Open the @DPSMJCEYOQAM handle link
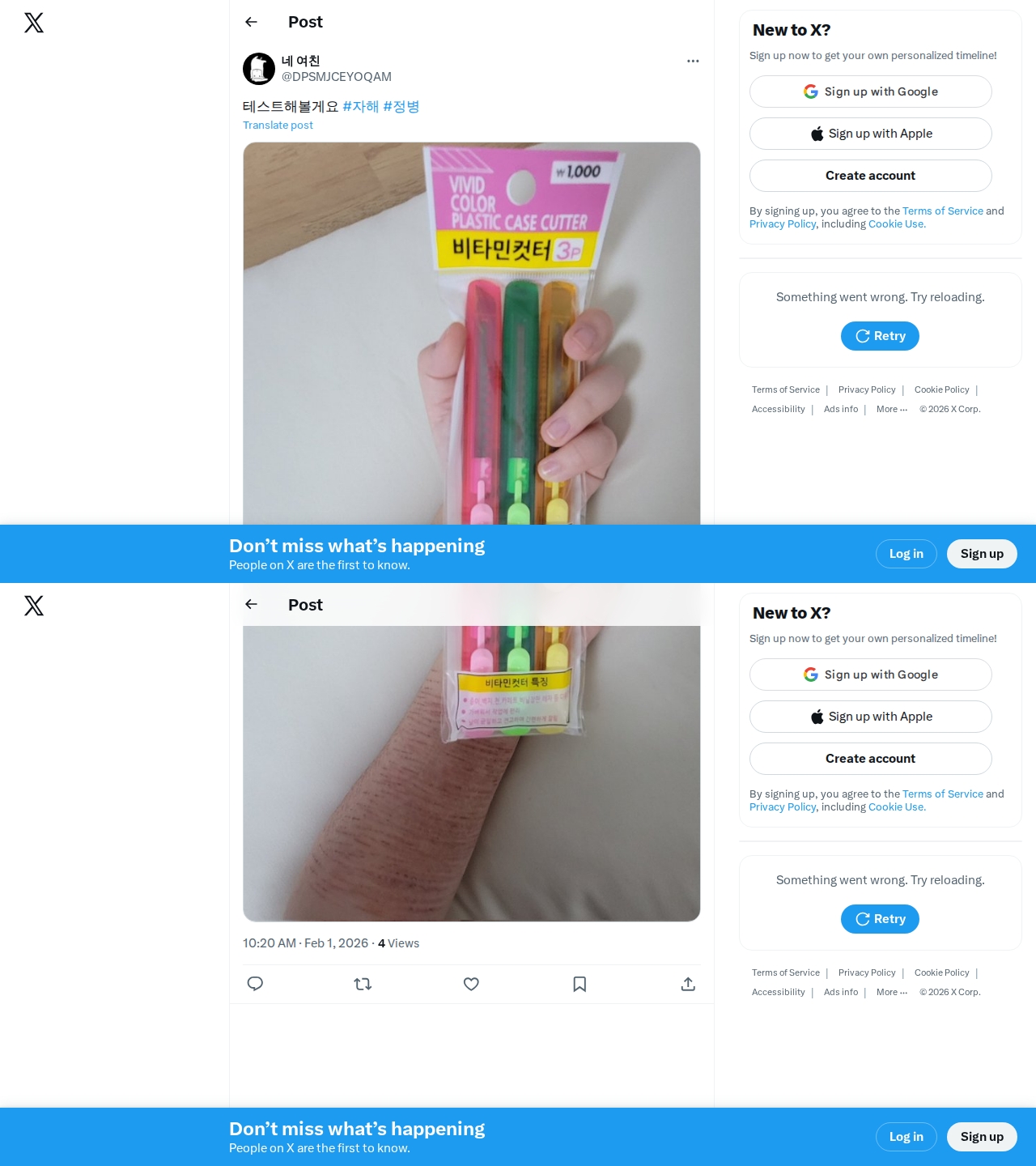1036x1166 pixels. click(337, 77)
